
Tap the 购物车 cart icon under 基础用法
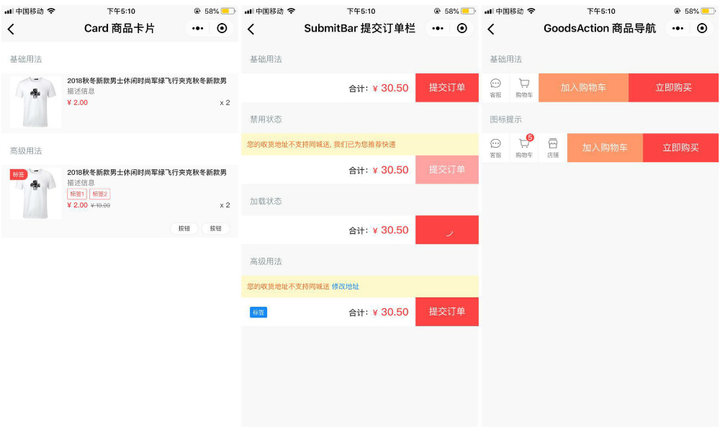point(524,88)
